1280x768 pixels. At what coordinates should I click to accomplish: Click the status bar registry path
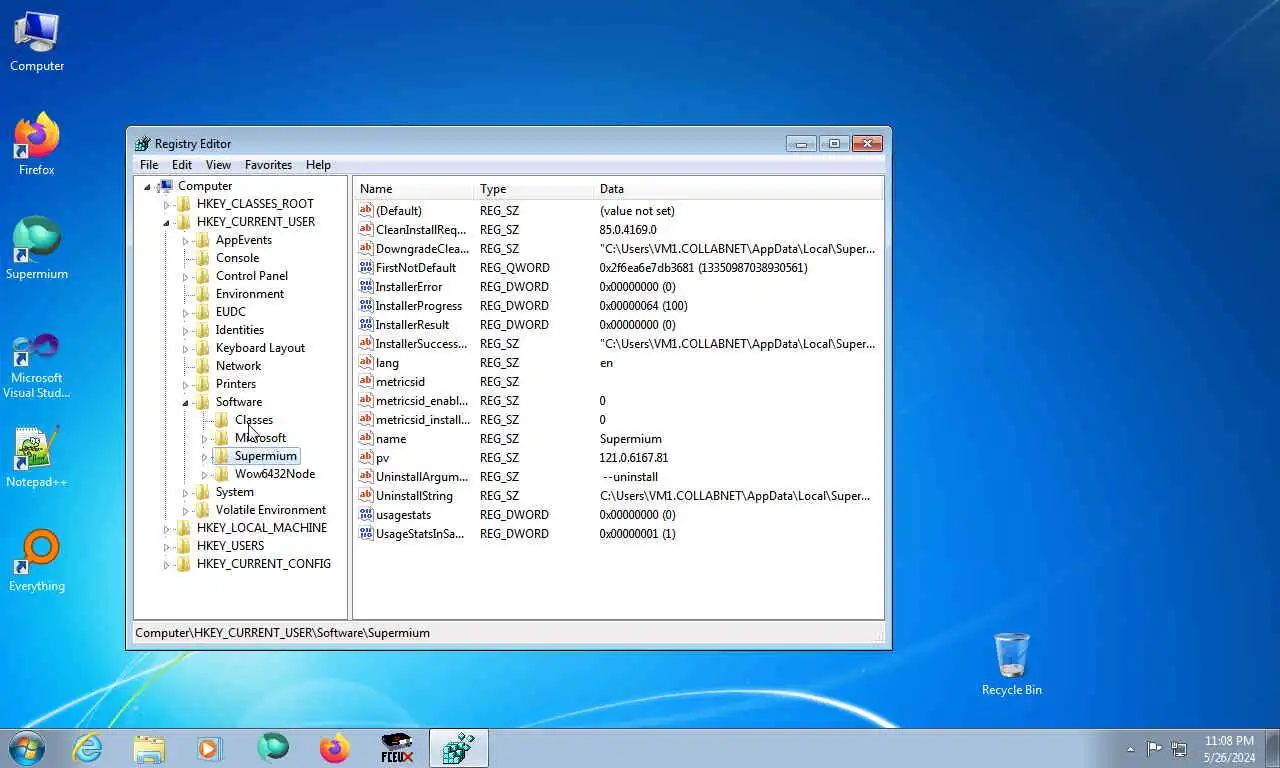pos(282,633)
